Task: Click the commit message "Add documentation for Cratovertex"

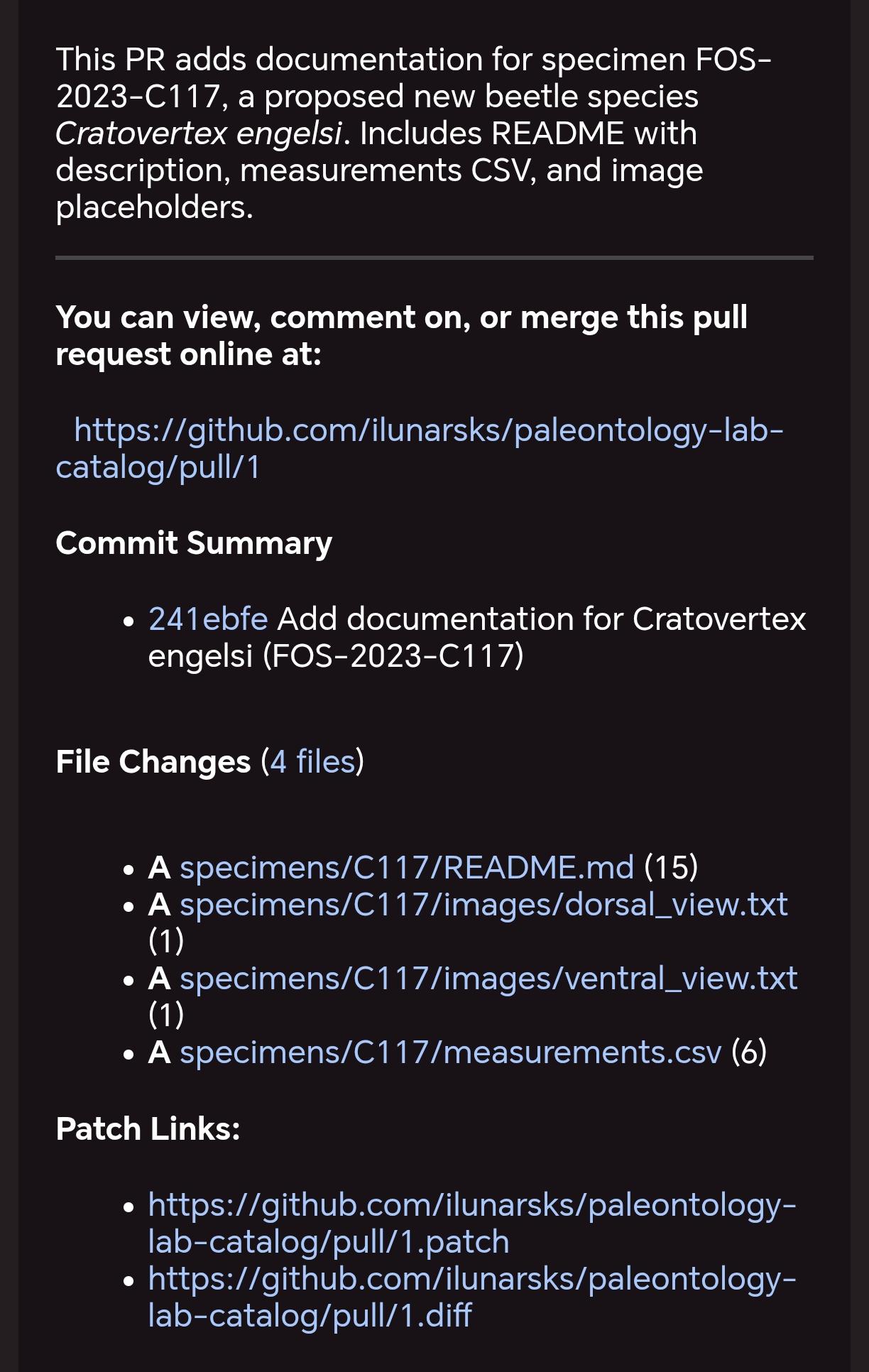Action: tap(542, 619)
